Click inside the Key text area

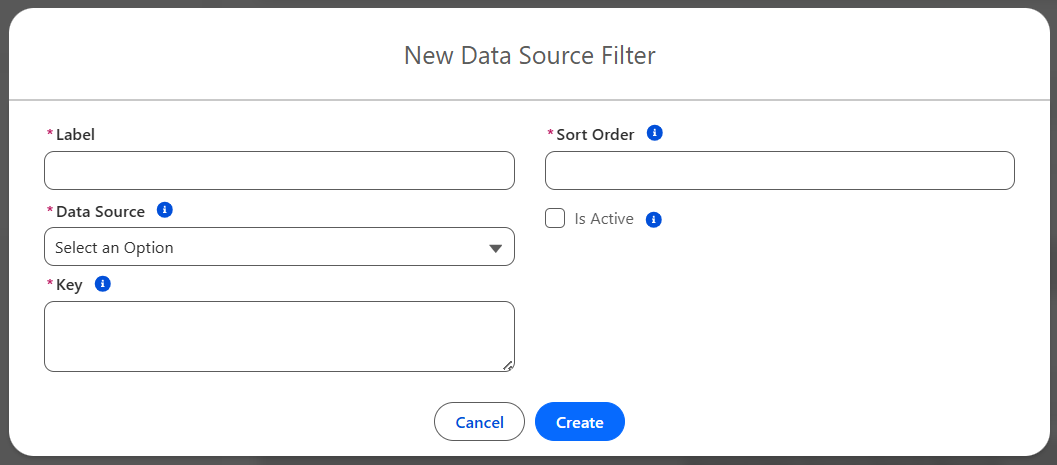pos(279,336)
